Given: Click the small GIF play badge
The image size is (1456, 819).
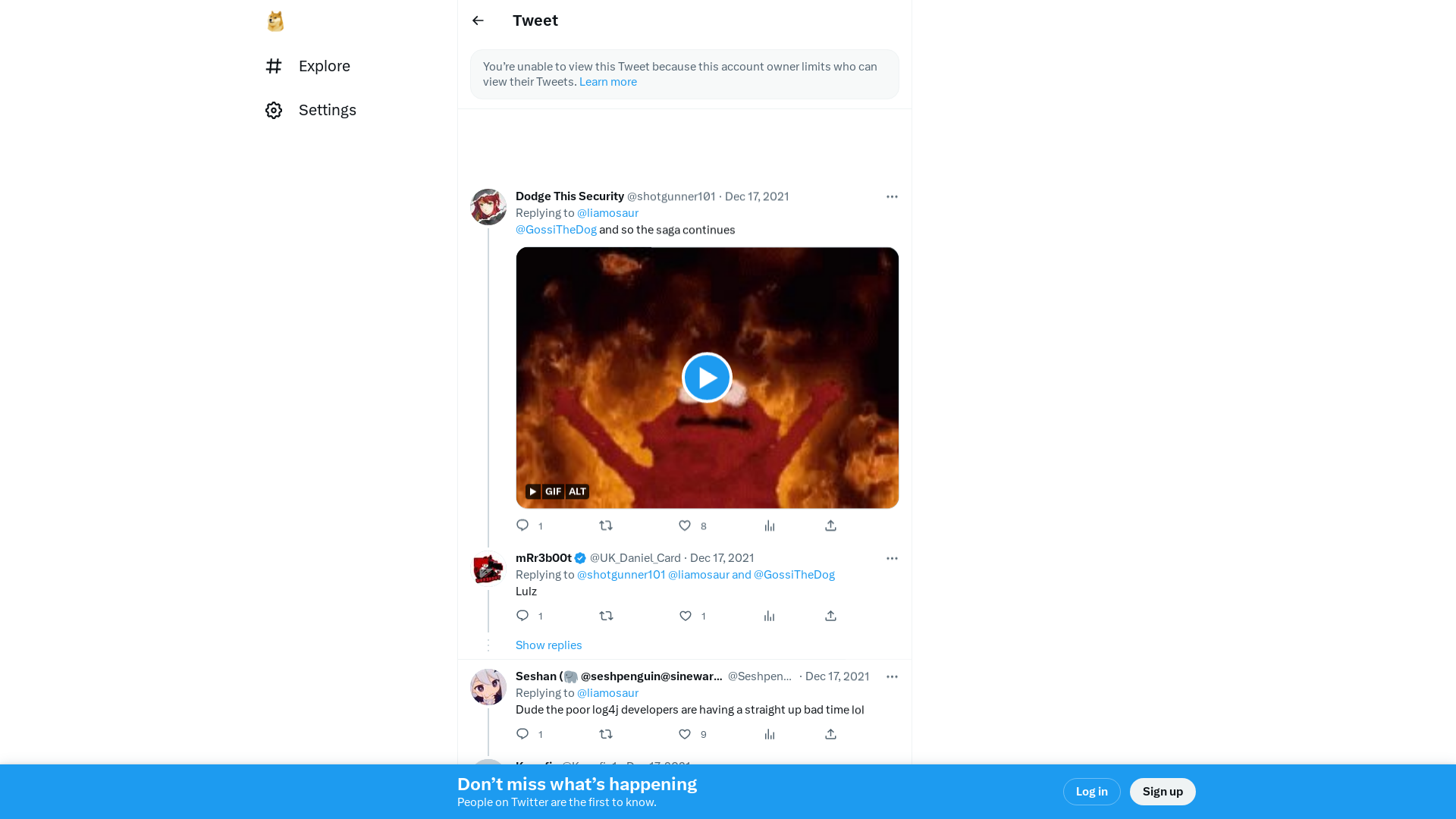Looking at the screenshot, I should 533,491.
